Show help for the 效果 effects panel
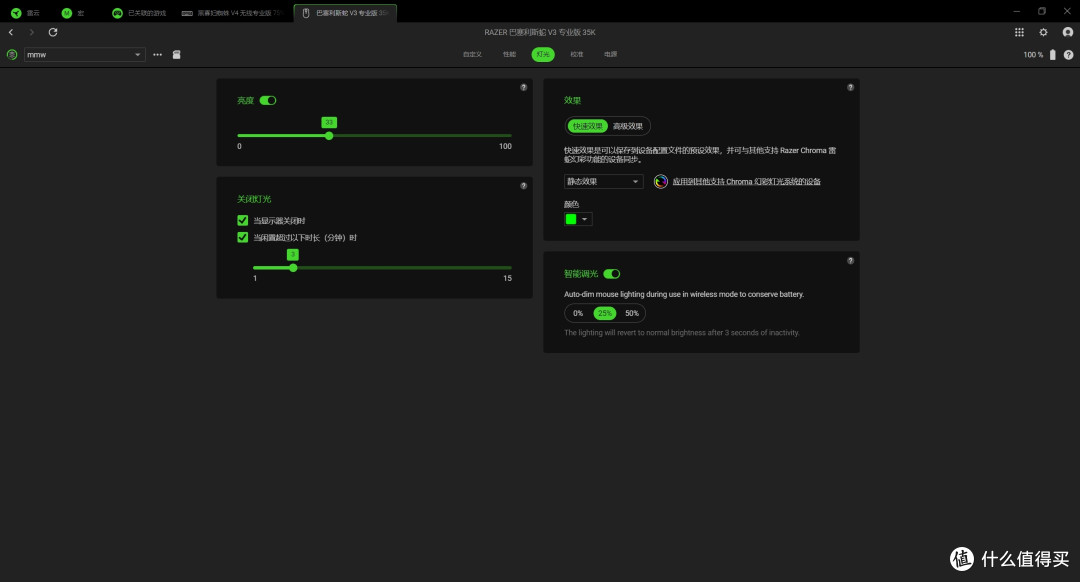Viewport: 1080px width, 582px height. coord(851,87)
